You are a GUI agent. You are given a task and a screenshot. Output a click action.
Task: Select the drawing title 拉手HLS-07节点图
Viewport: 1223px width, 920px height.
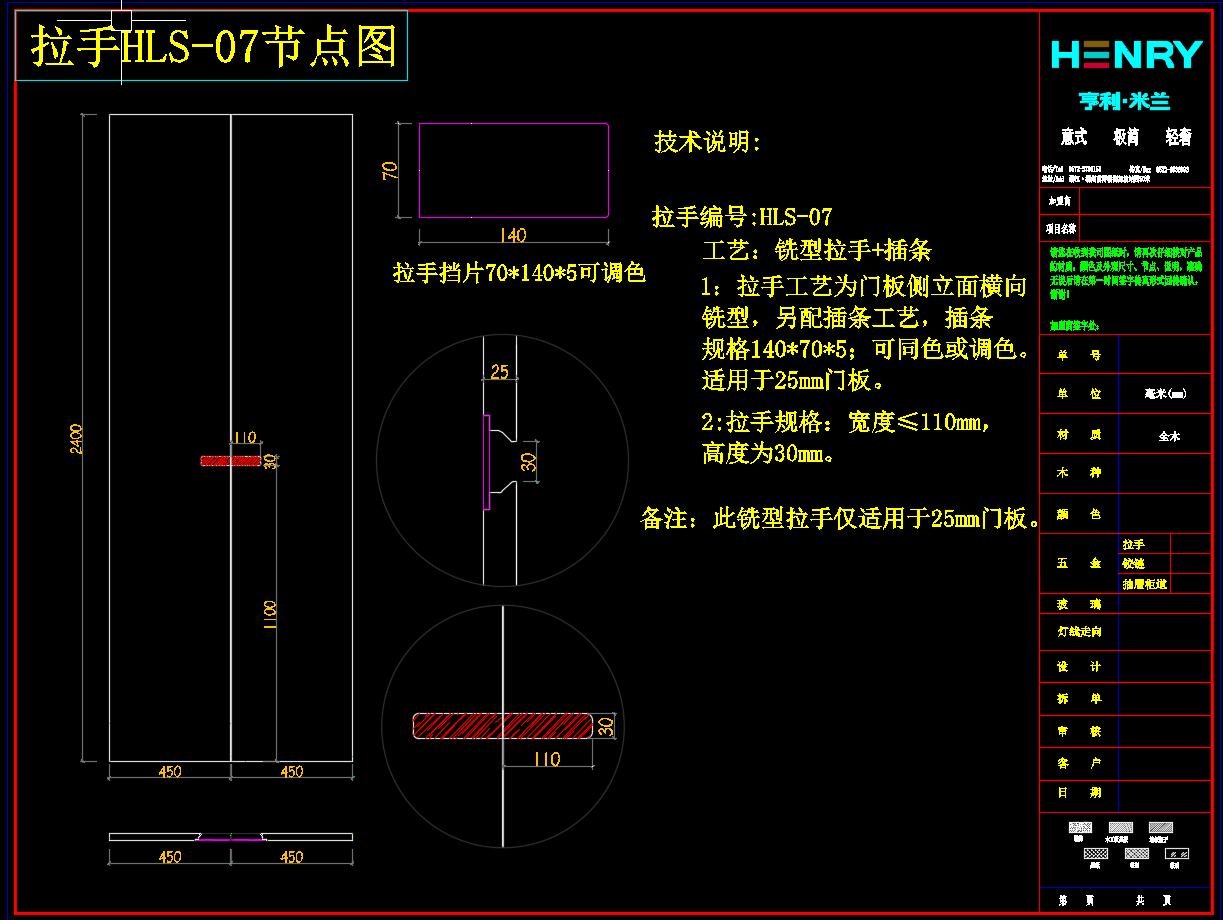tap(213, 47)
